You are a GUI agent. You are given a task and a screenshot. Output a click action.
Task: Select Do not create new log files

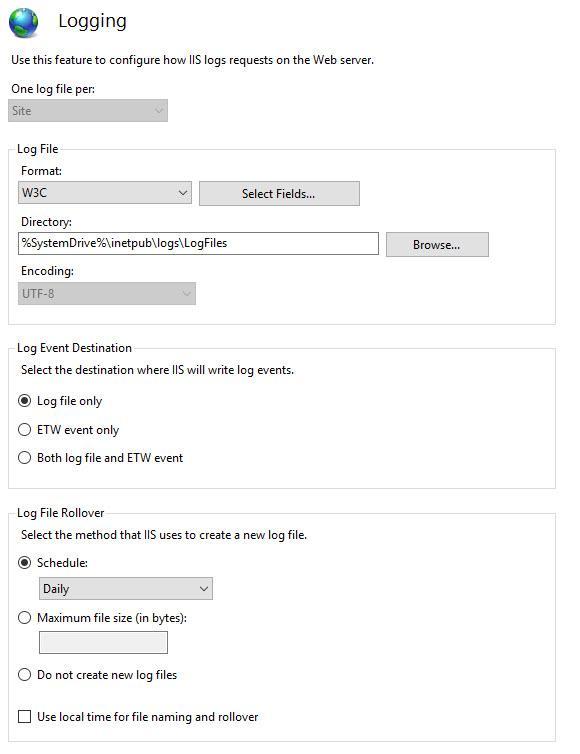pos(25,675)
